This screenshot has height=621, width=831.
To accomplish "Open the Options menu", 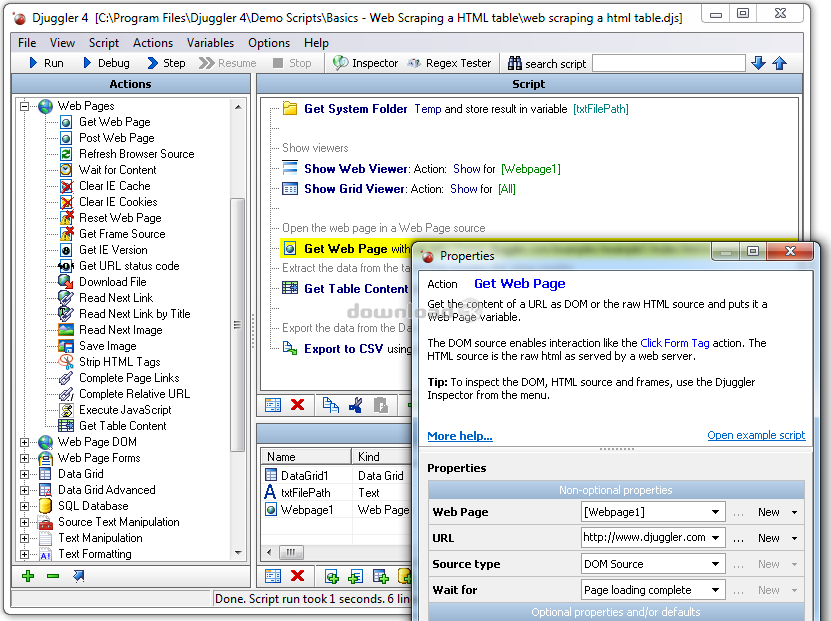I will point(269,43).
